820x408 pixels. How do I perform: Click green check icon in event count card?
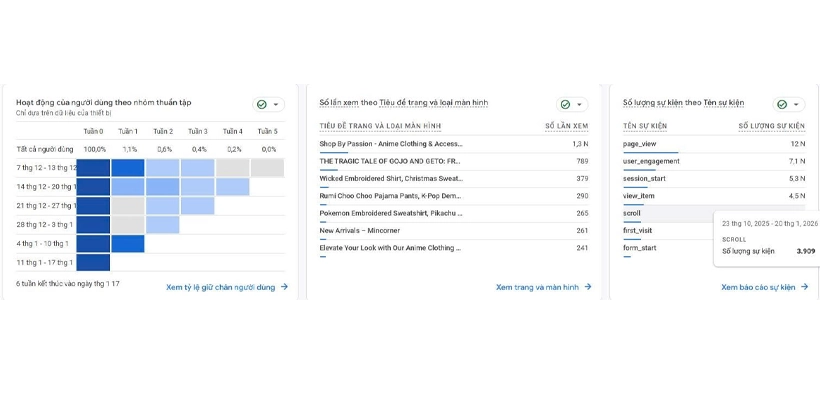(781, 104)
